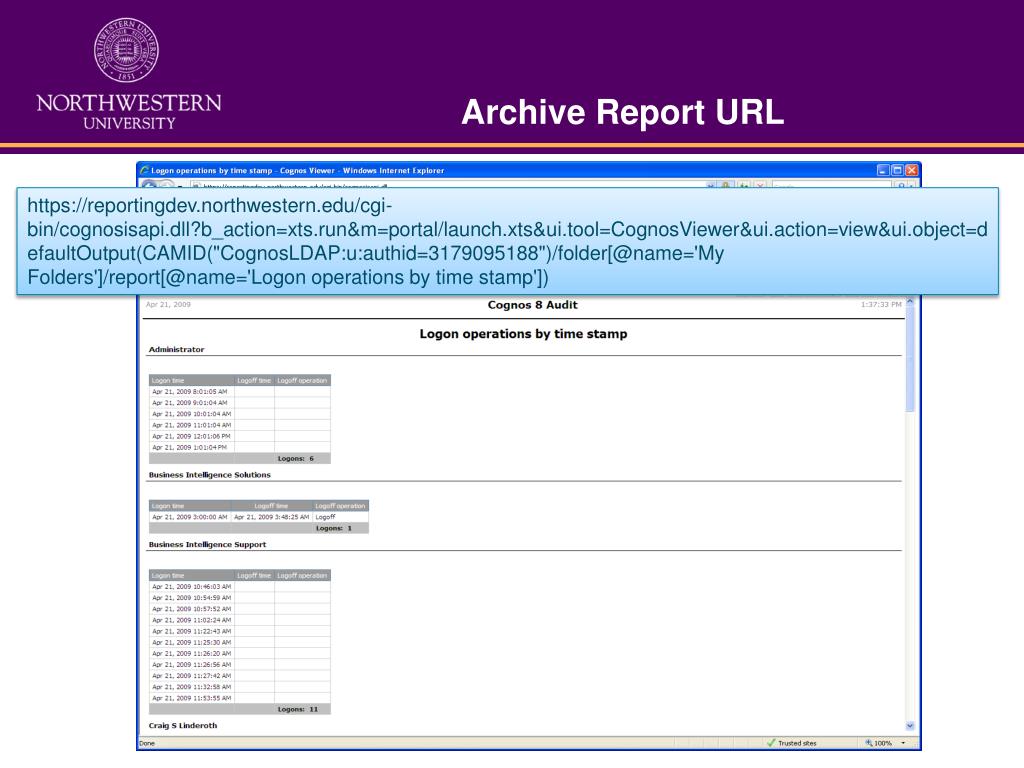Click 'Apr 21, 2009 10:54:59 AM' logon row
1024x768 pixels.
(x=240, y=598)
